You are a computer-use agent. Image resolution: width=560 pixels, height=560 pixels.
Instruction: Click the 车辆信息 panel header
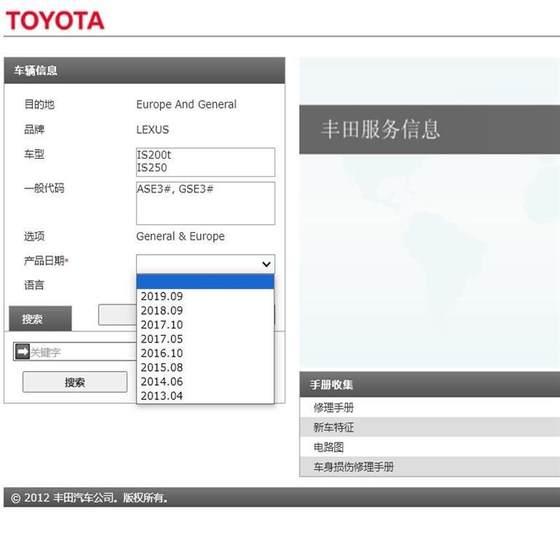pyautogui.click(x=144, y=70)
